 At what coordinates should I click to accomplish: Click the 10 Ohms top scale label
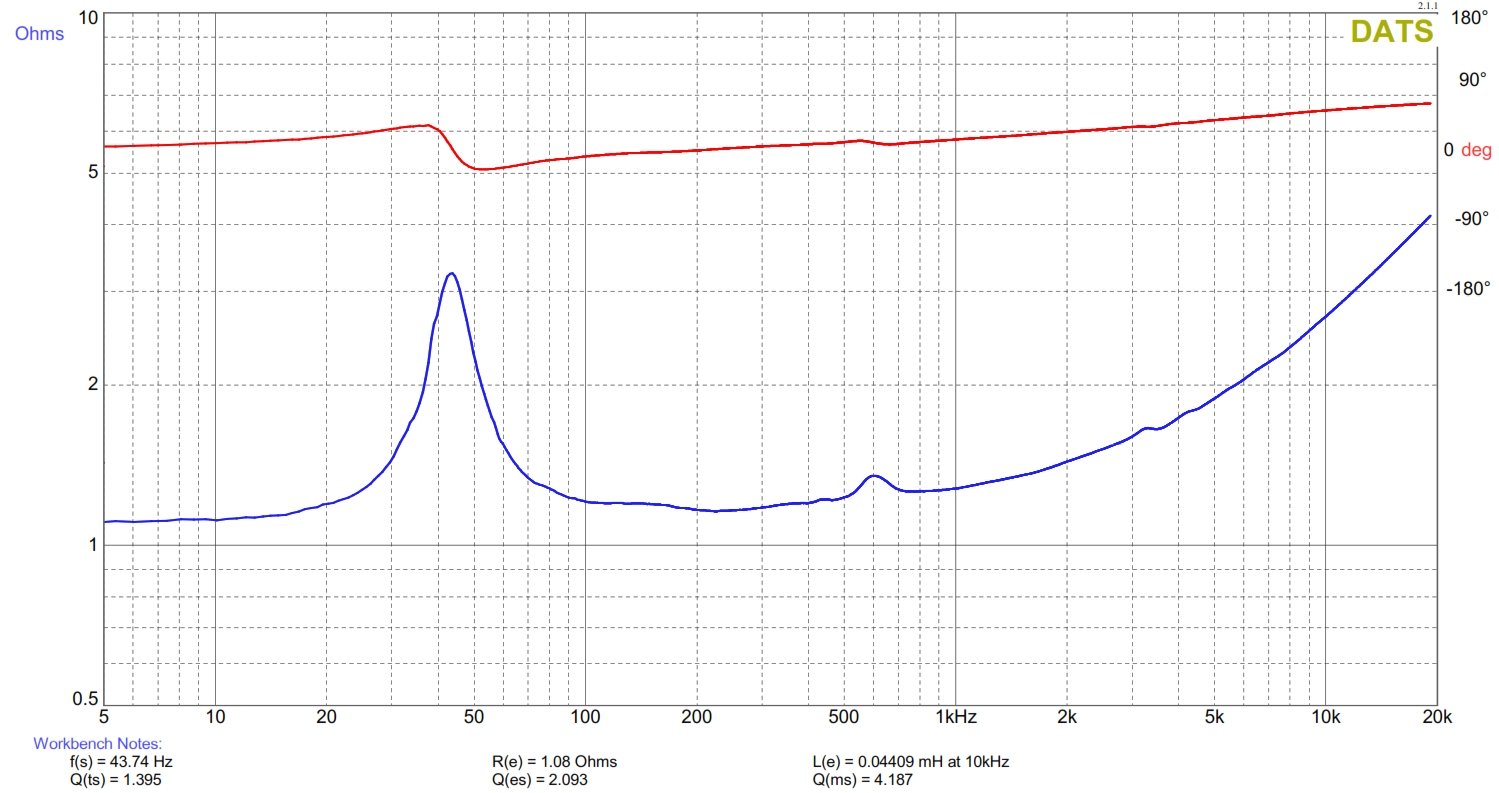point(87,18)
